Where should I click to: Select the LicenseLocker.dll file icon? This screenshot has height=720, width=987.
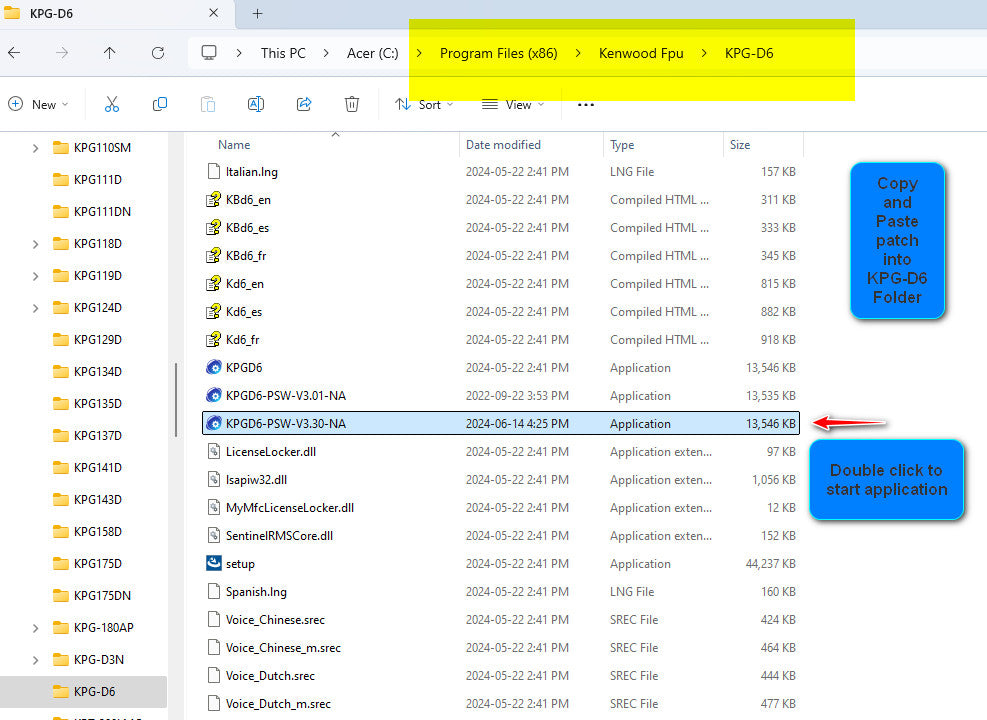[213, 451]
